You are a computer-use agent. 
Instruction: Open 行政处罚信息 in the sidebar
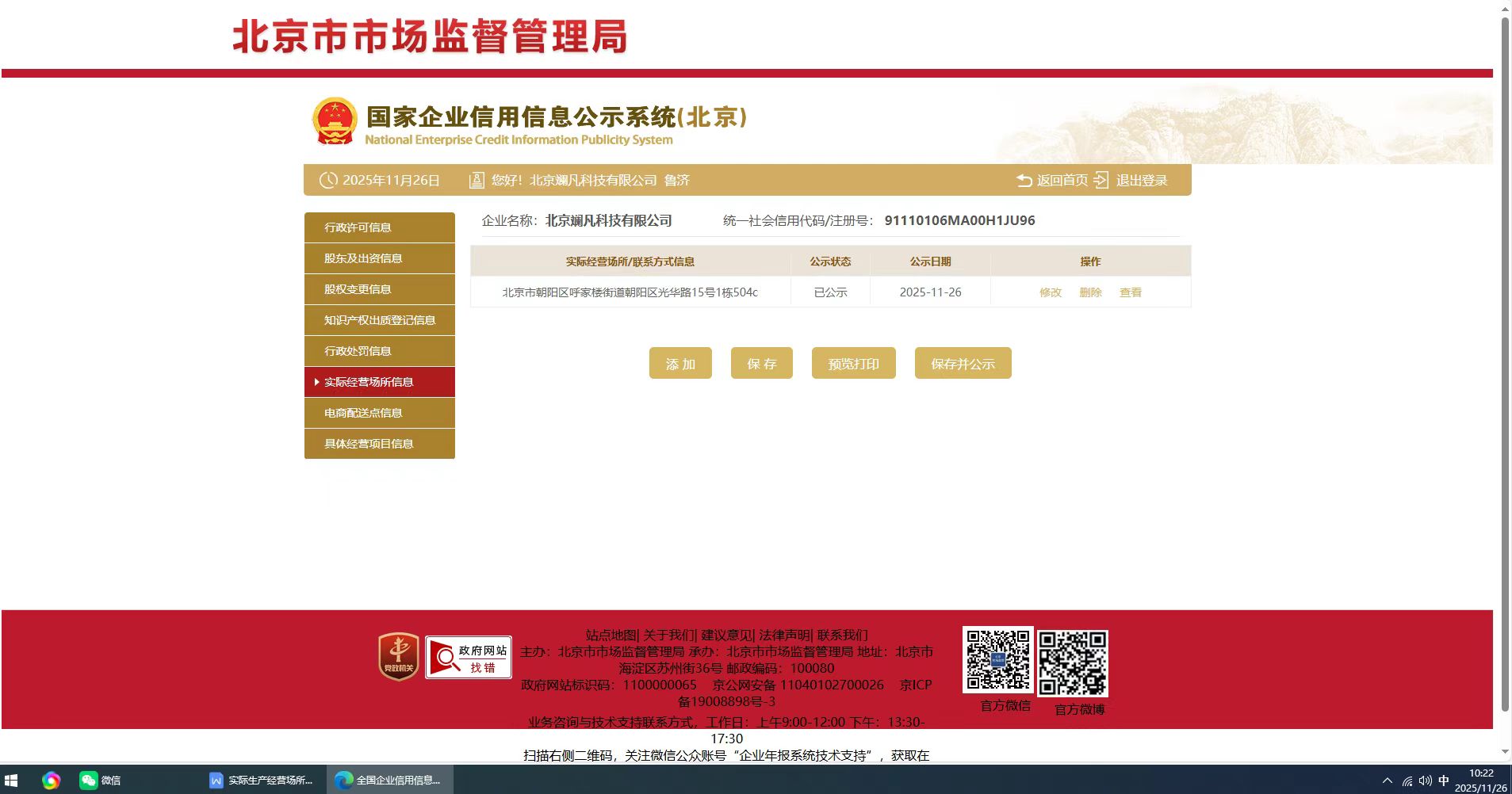point(380,351)
